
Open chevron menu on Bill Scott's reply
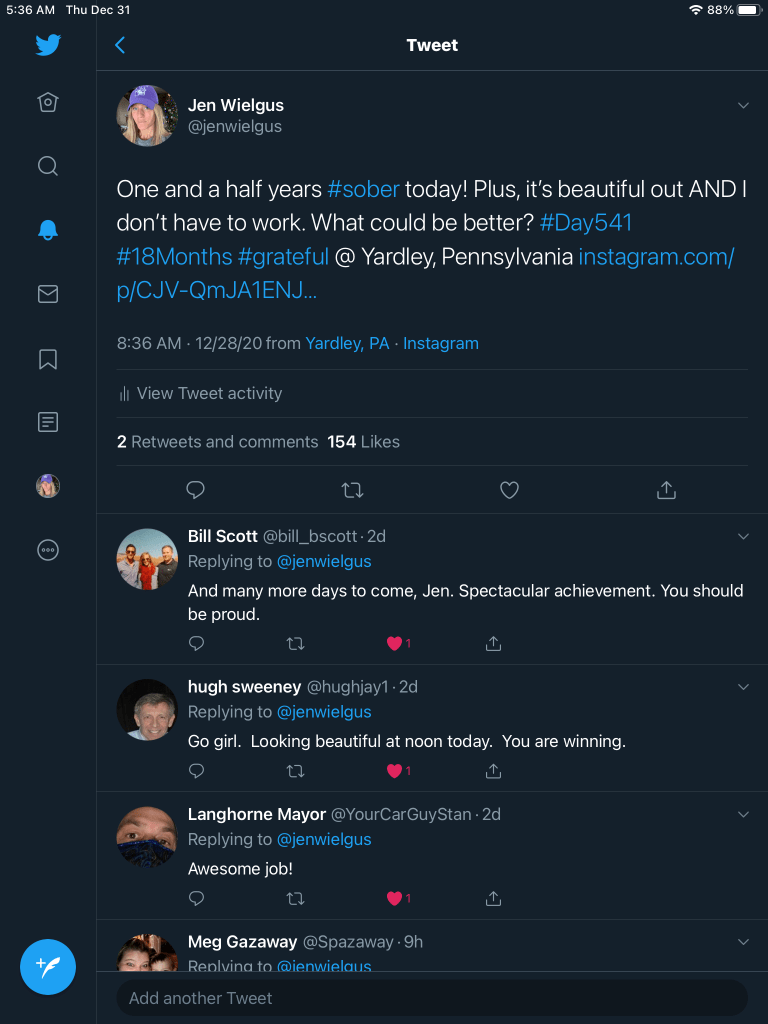pyautogui.click(x=743, y=537)
